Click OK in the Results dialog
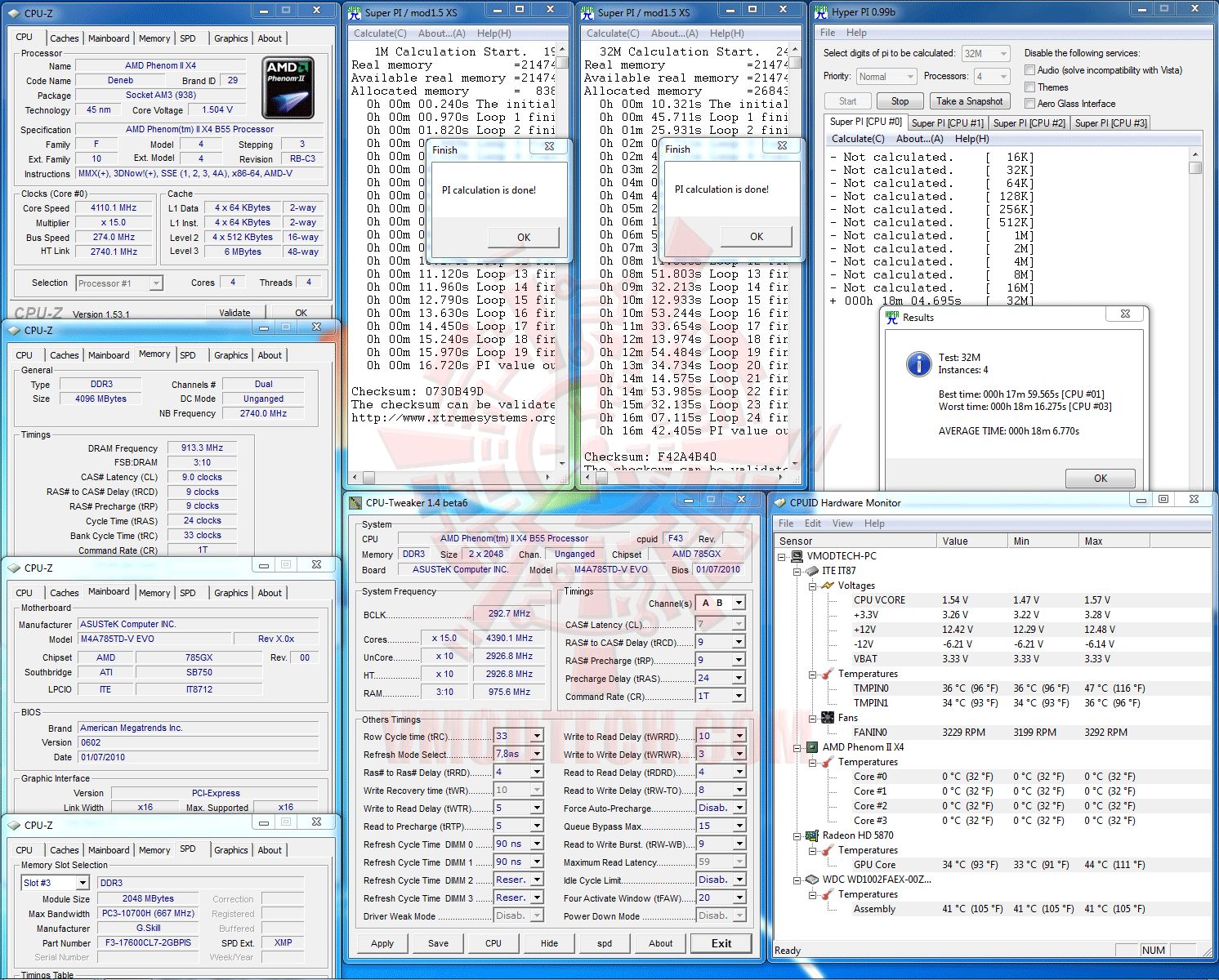This screenshot has width=1219, height=980. click(1101, 479)
